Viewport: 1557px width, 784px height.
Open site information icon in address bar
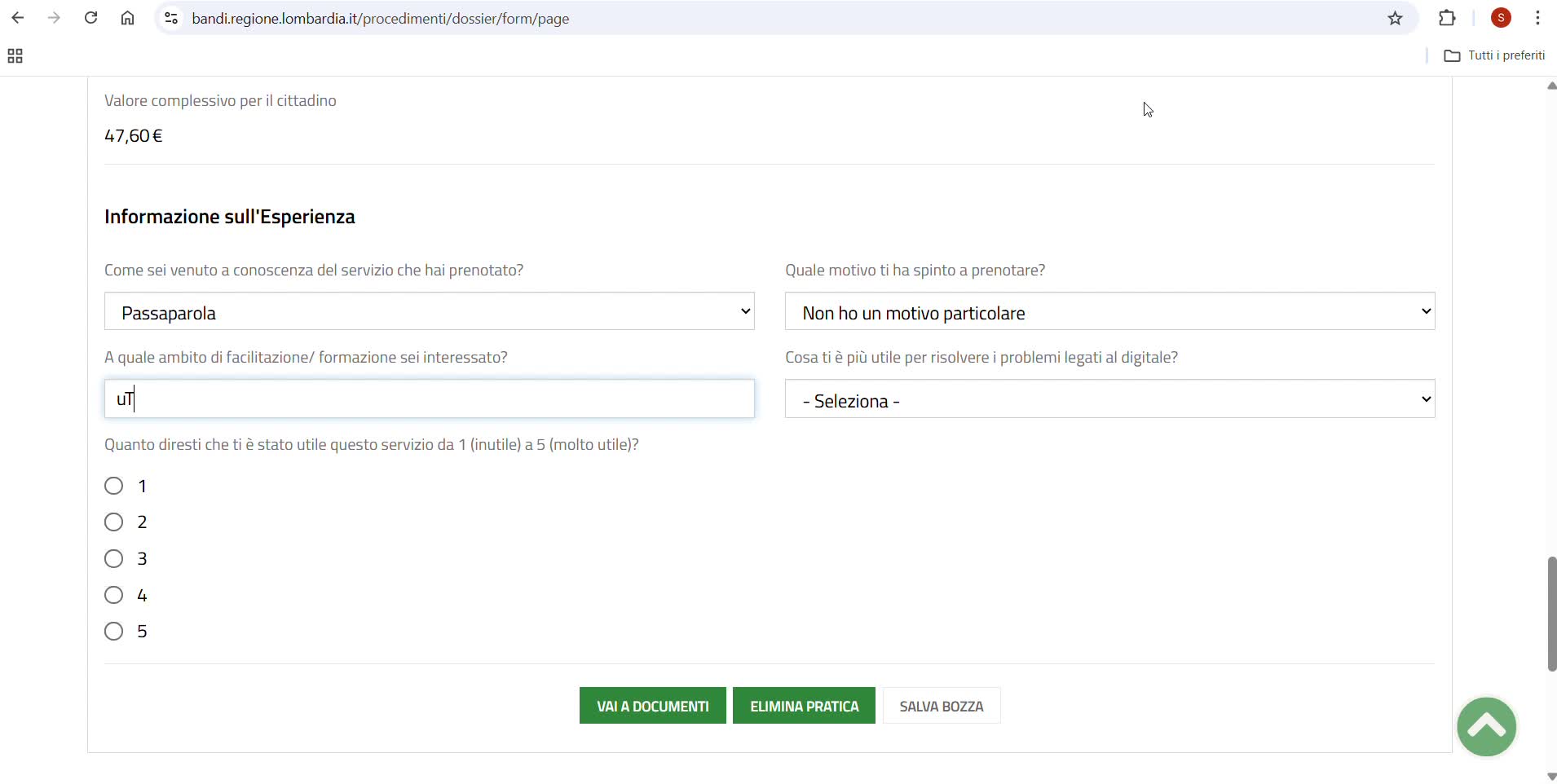coord(171,18)
